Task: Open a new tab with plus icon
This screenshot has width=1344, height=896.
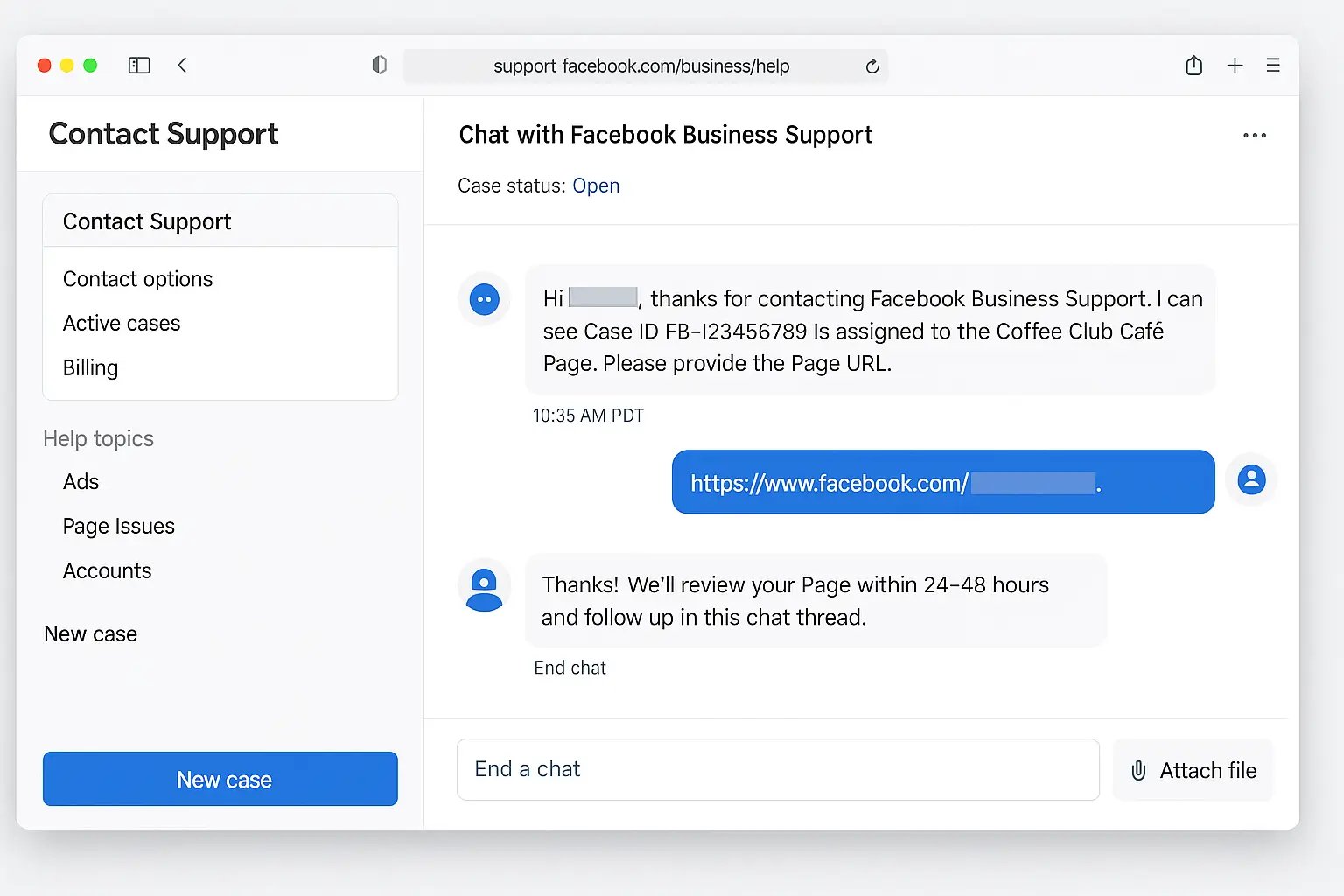Action: click(x=1235, y=66)
